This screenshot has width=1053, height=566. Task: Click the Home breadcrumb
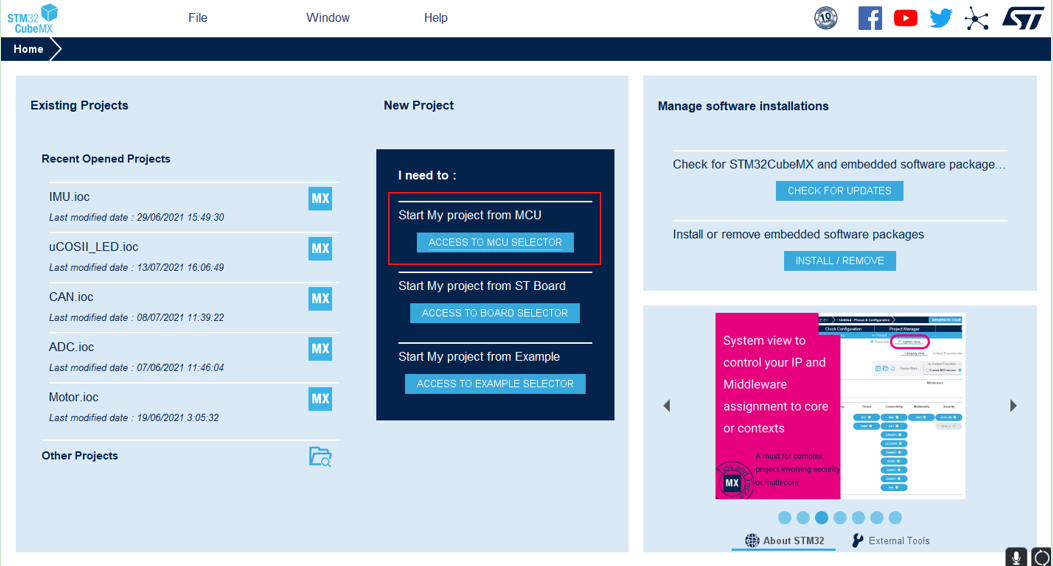(x=28, y=49)
